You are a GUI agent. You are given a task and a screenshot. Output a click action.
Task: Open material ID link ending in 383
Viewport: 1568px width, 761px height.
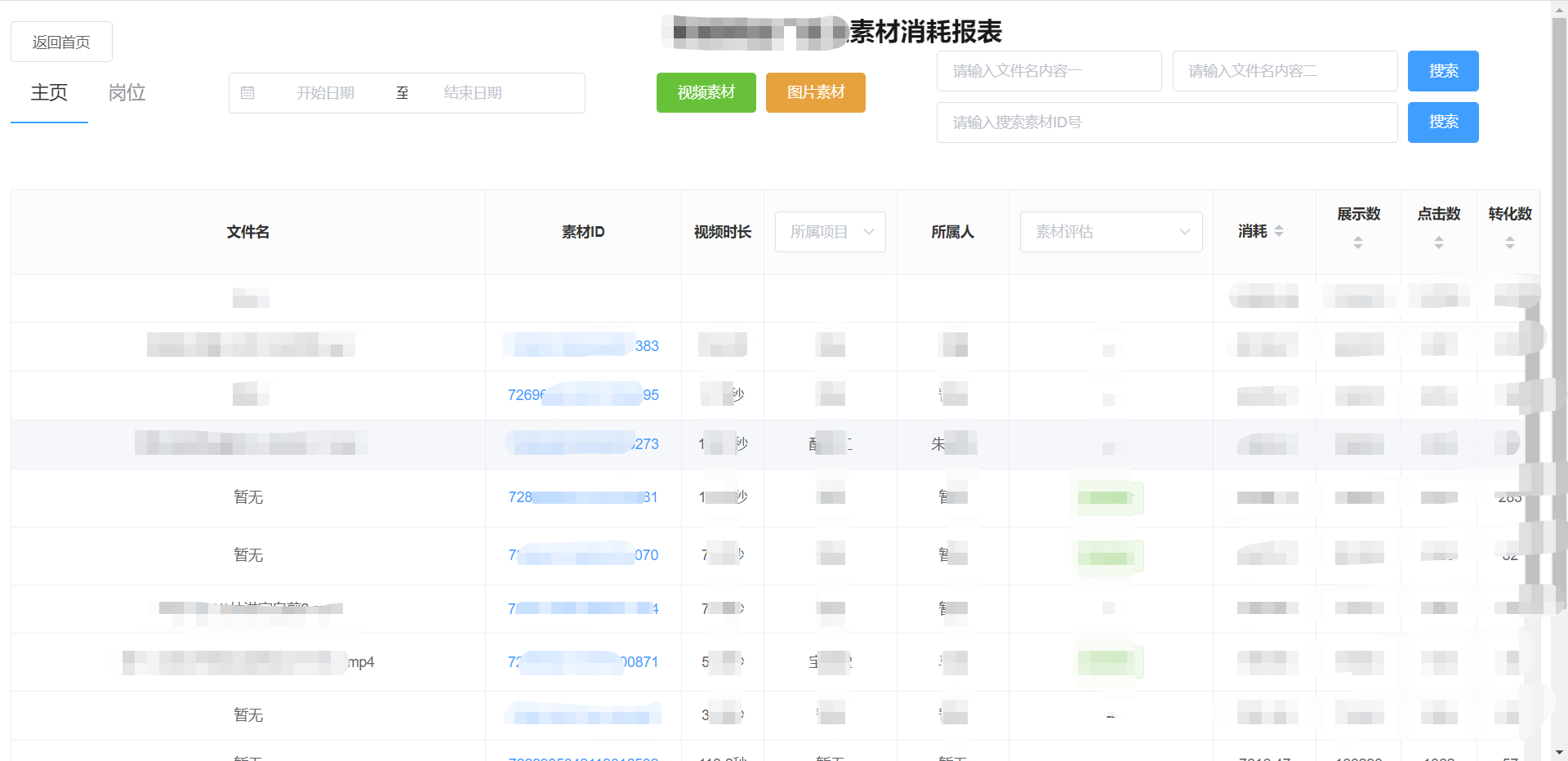[x=581, y=346]
